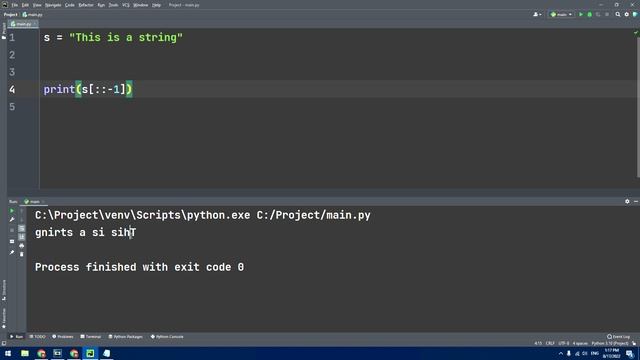
Task: Open the Python Console tab
Action: coord(167,337)
